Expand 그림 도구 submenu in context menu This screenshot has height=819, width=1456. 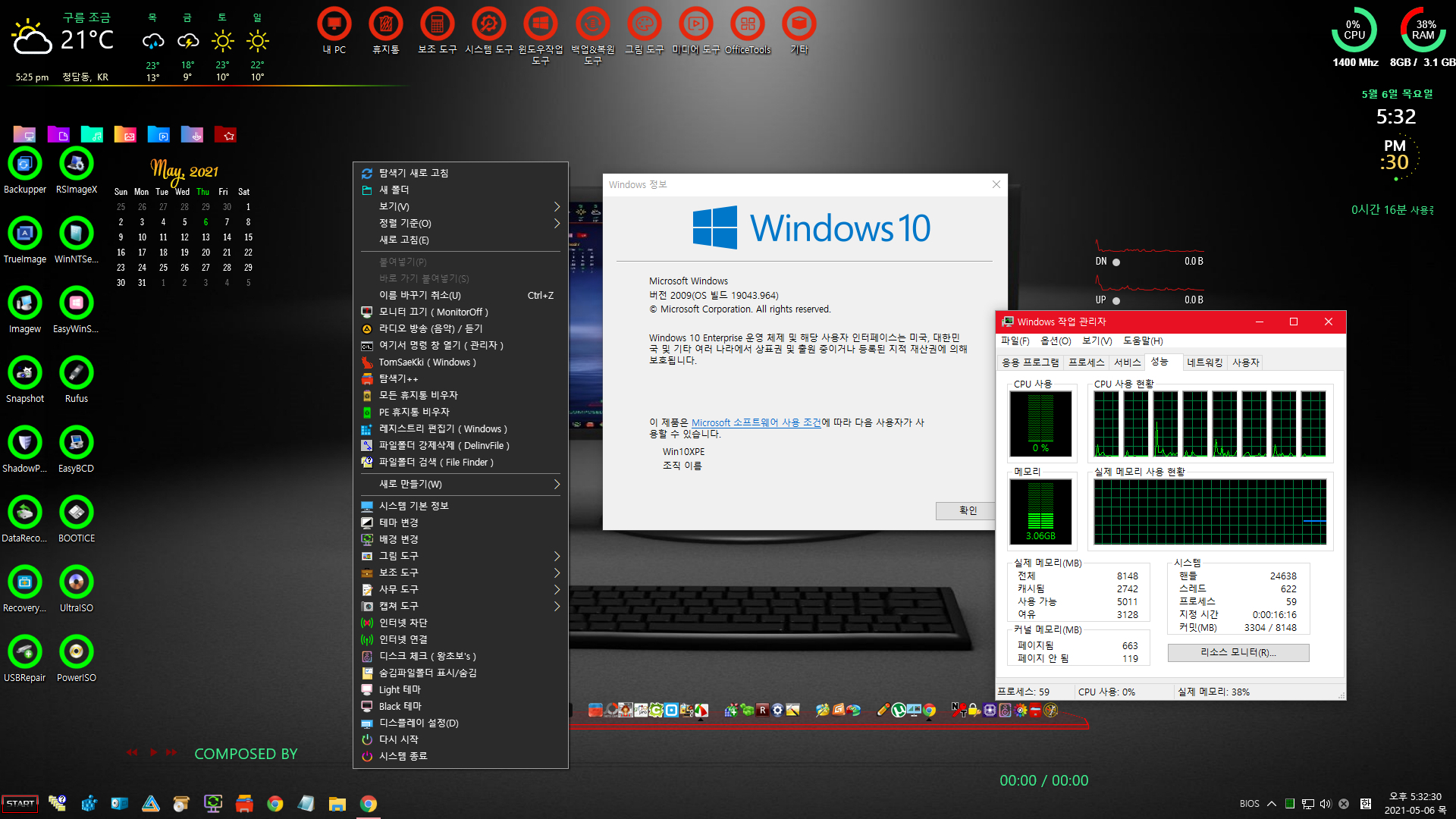click(460, 556)
